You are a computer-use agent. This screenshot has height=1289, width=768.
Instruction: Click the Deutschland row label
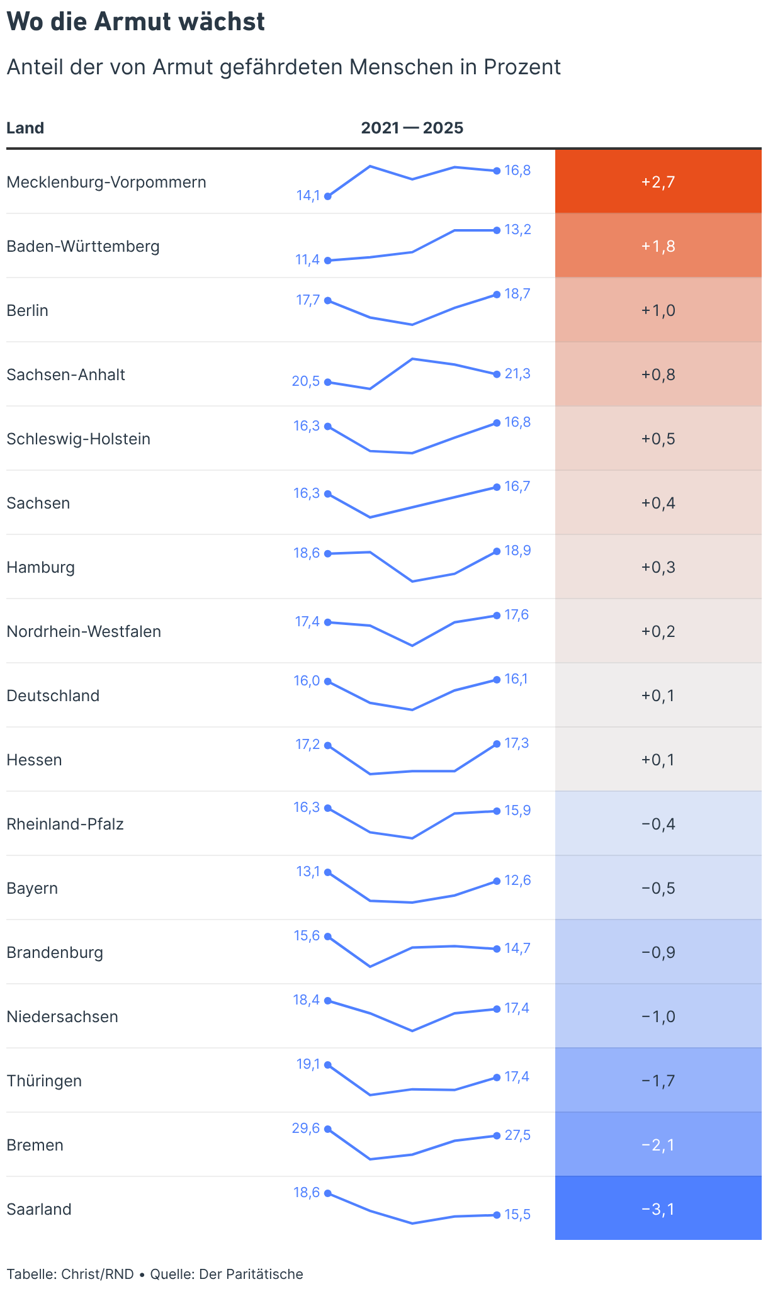point(53,695)
